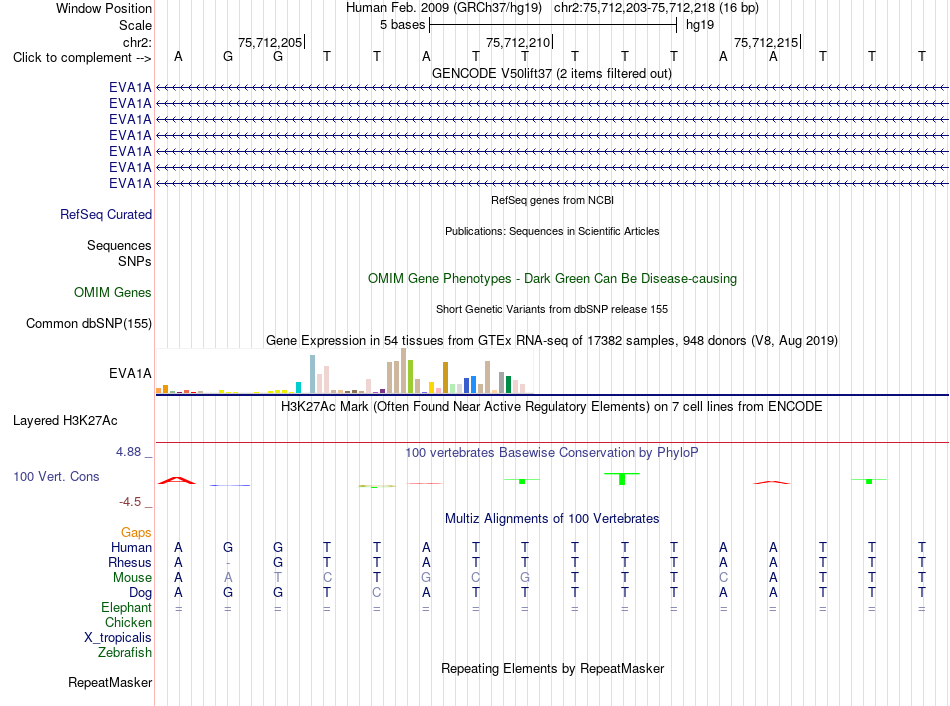This screenshot has height=706, width=950.
Task: Click 'Publications: Sequences in Scientific Articles' title
Action: coord(552,231)
